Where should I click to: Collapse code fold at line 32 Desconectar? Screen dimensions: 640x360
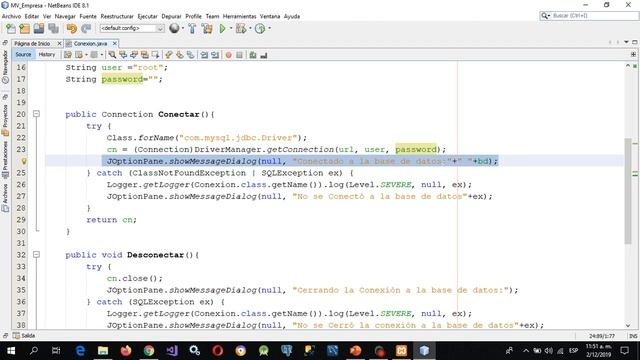[x=36, y=254]
